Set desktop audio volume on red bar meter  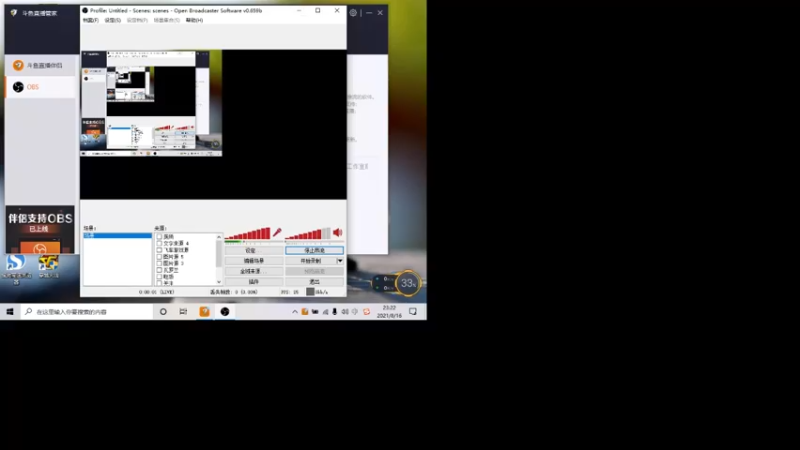(x=308, y=234)
